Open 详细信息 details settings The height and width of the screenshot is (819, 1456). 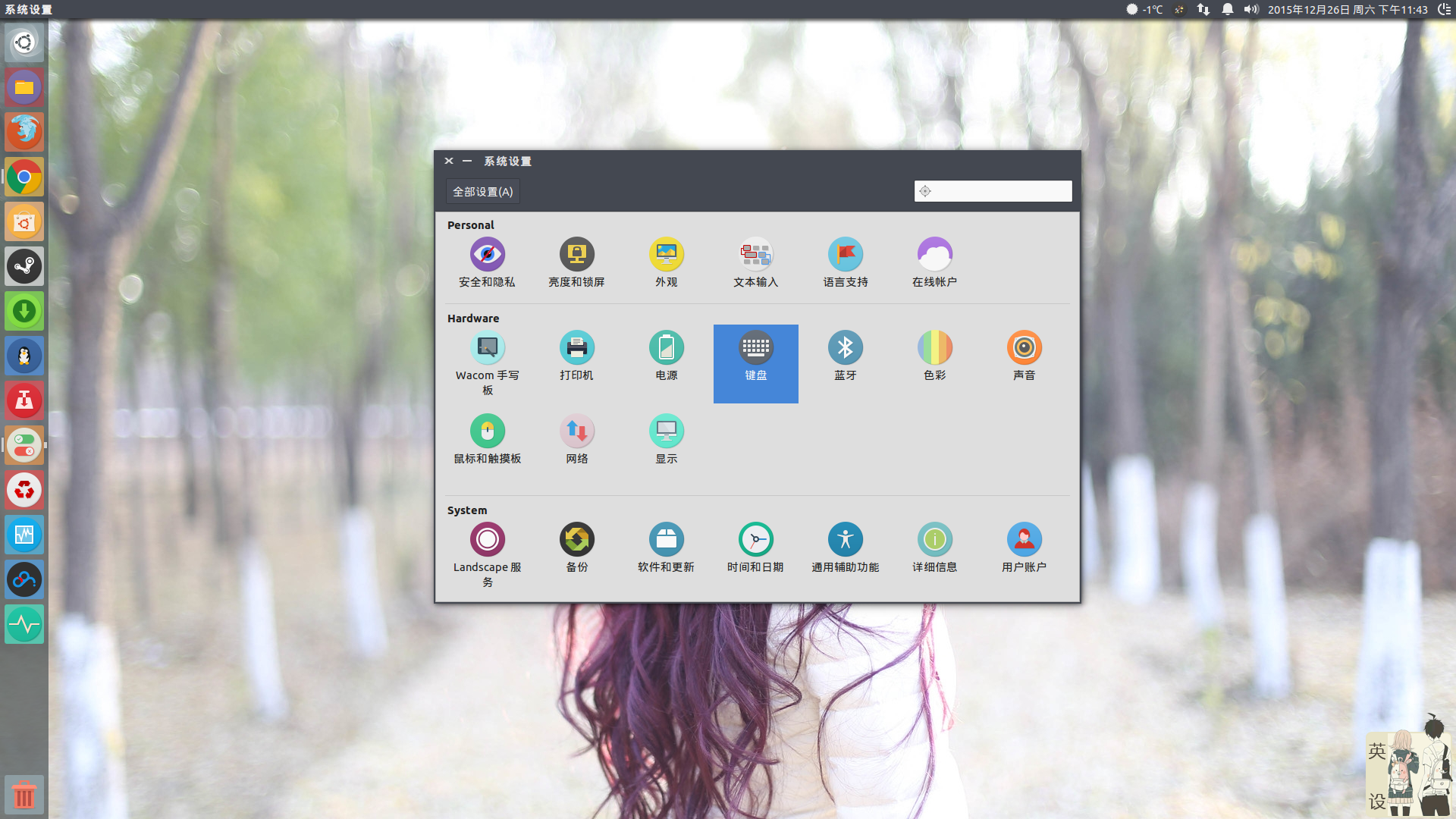935,548
